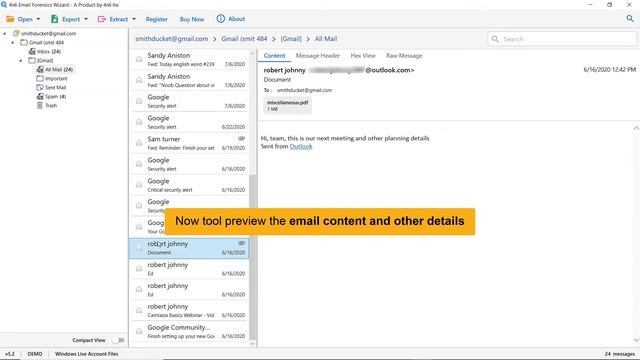Switch to the Raw Message tab
The width and height of the screenshot is (640, 360).
[404, 56]
